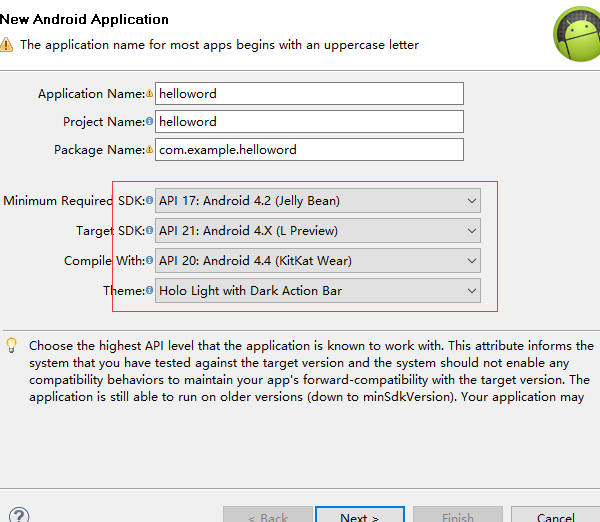Click the warning icon next to Package Name
Viewport: 600px width, 522px height.
[x=149, y=149]
